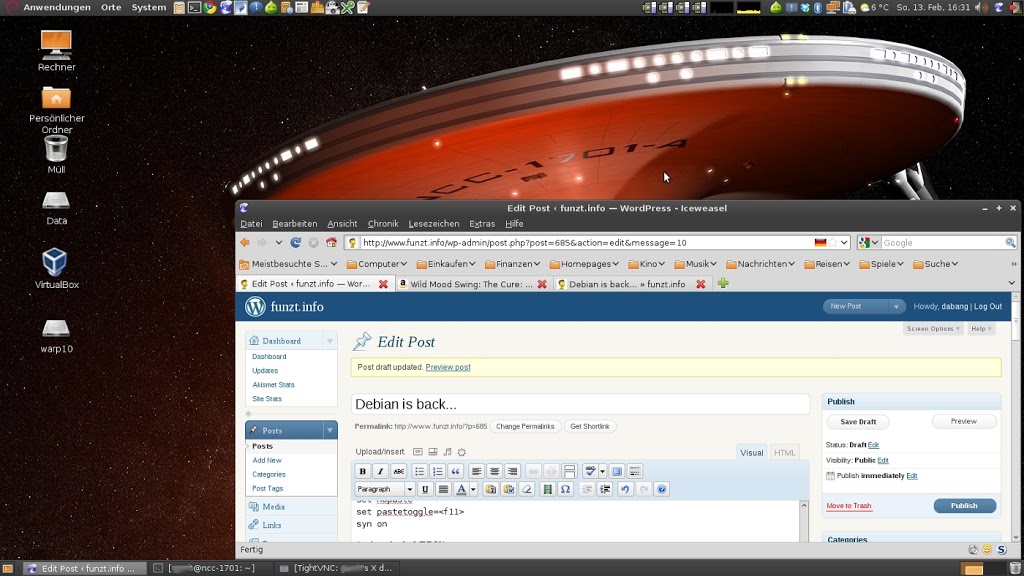
Task: Toggle fullscreen editing mode
Action: 616,471
